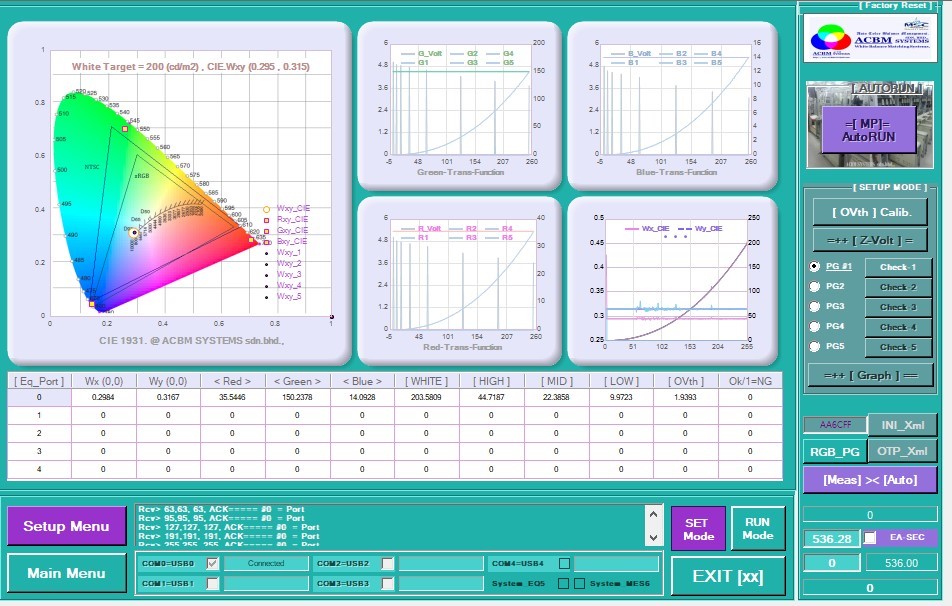
Task: Open the [ Graph ] button
Action: pos(871,375)
